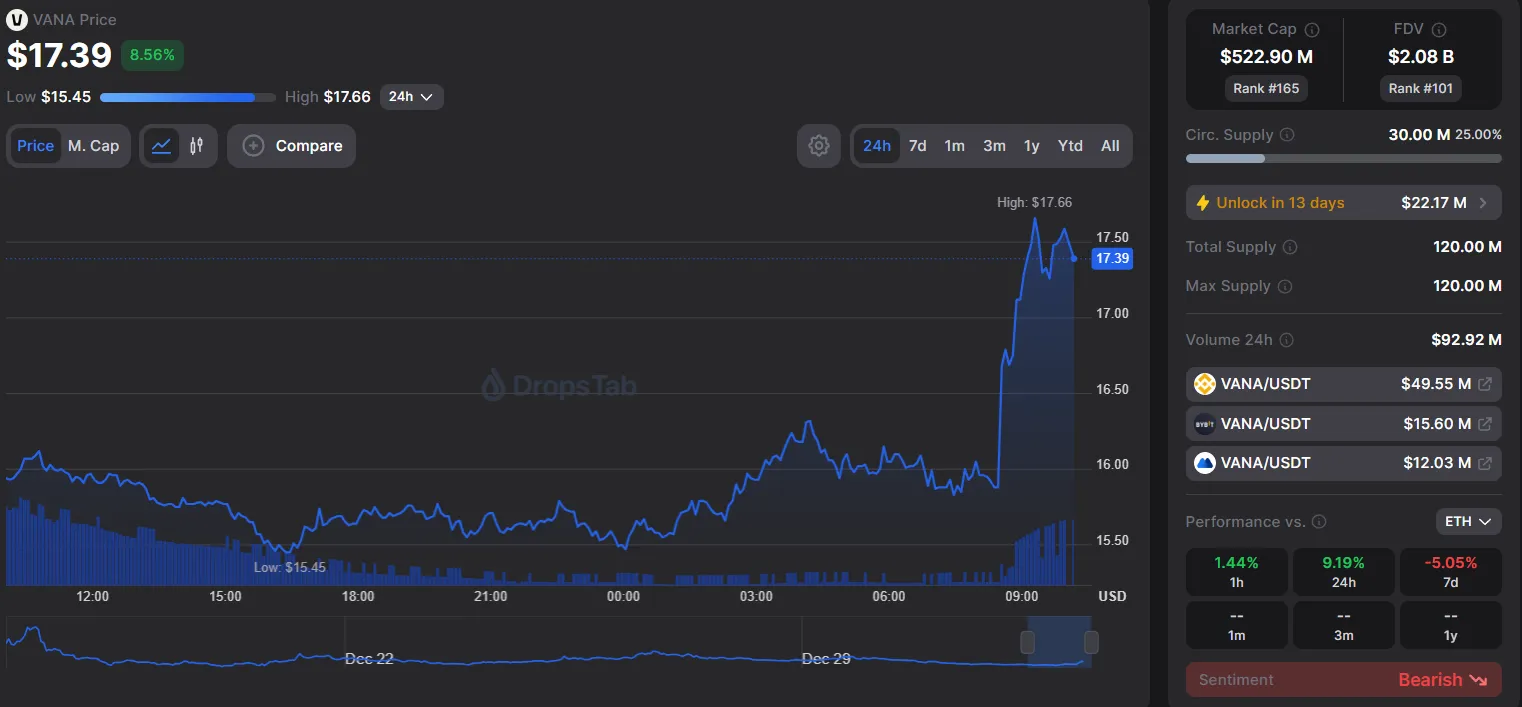Select 24h timeframe tab

[x=877, y=146]
